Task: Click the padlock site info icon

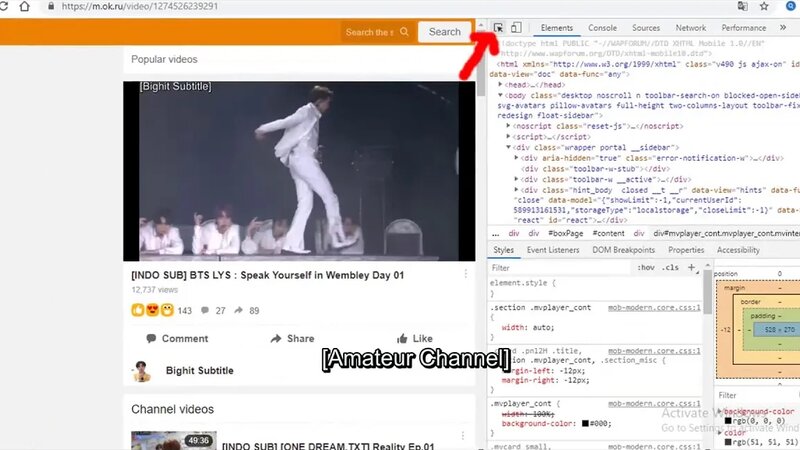Action: tap(51, 6)
